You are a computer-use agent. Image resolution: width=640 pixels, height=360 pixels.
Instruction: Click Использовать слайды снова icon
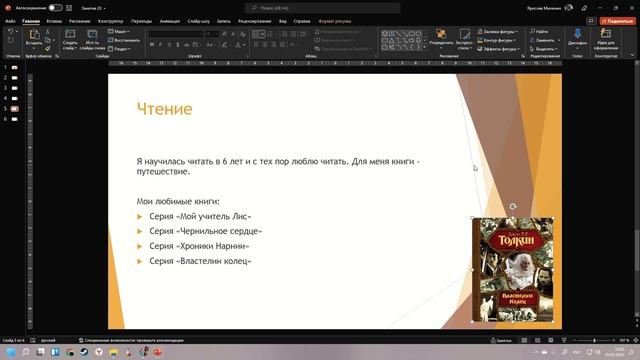coord(93,34)
